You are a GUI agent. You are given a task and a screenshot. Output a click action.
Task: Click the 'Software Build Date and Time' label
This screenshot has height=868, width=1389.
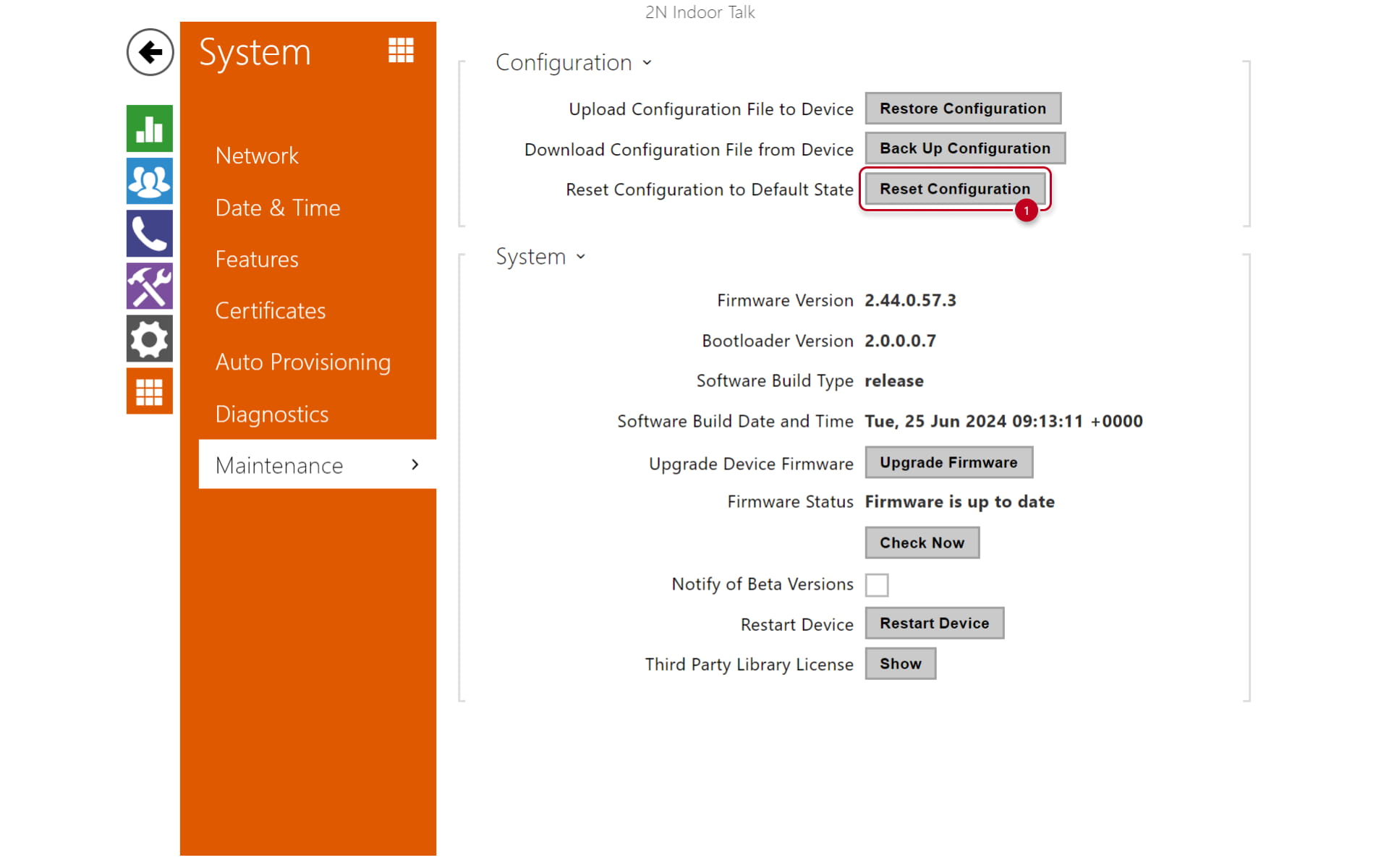[x=735, y=421]
